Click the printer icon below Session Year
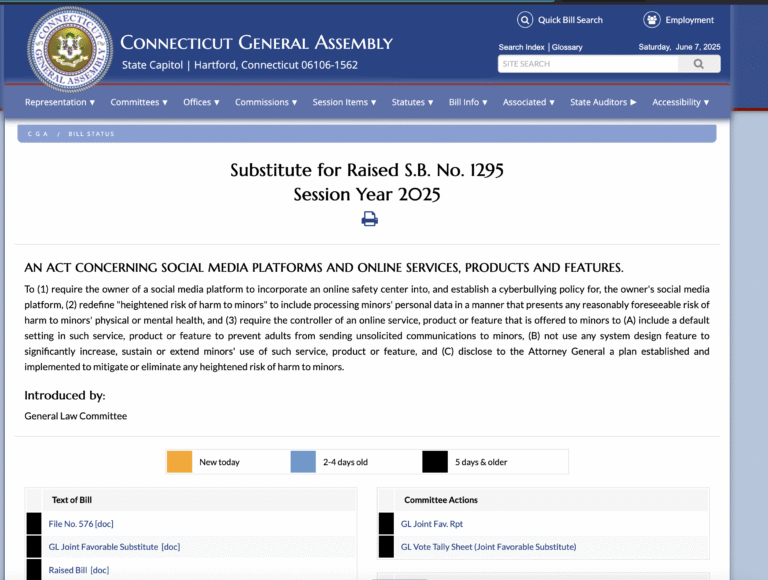Screen dimensions: 768x580 tap(370, 218)
